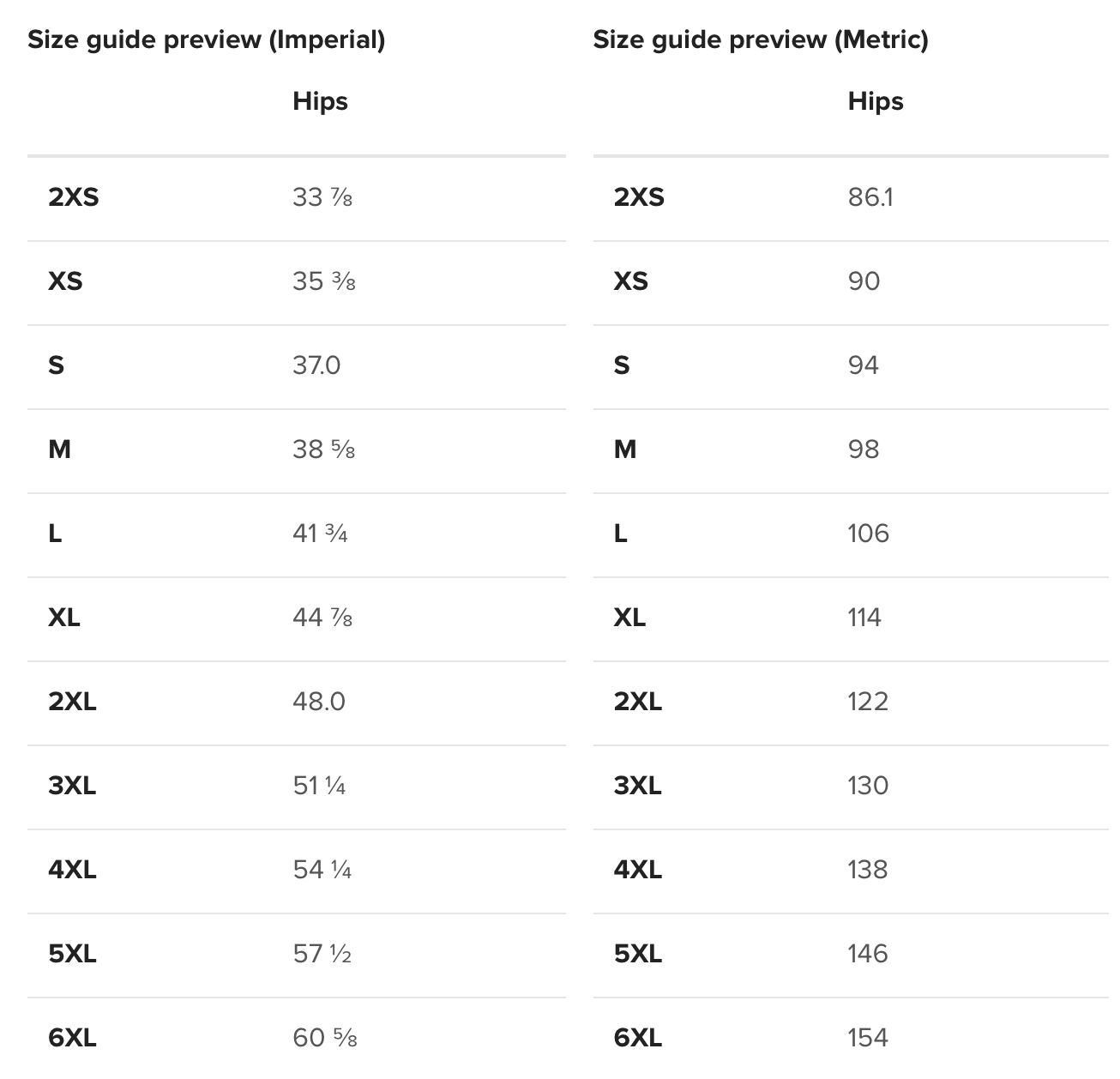Click the Hips column header in Metric table
Image resolution: width=1120 pixels, height=1079 pixels.
(875, 101)
